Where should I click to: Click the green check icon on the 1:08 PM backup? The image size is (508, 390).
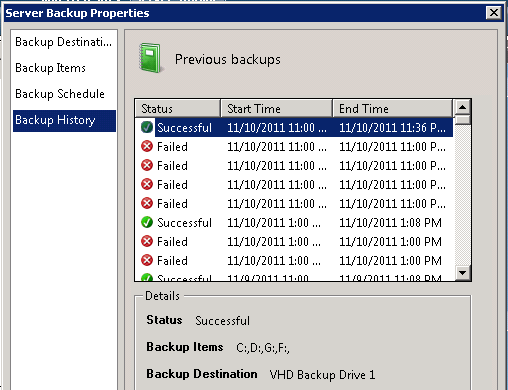[147, 222]
